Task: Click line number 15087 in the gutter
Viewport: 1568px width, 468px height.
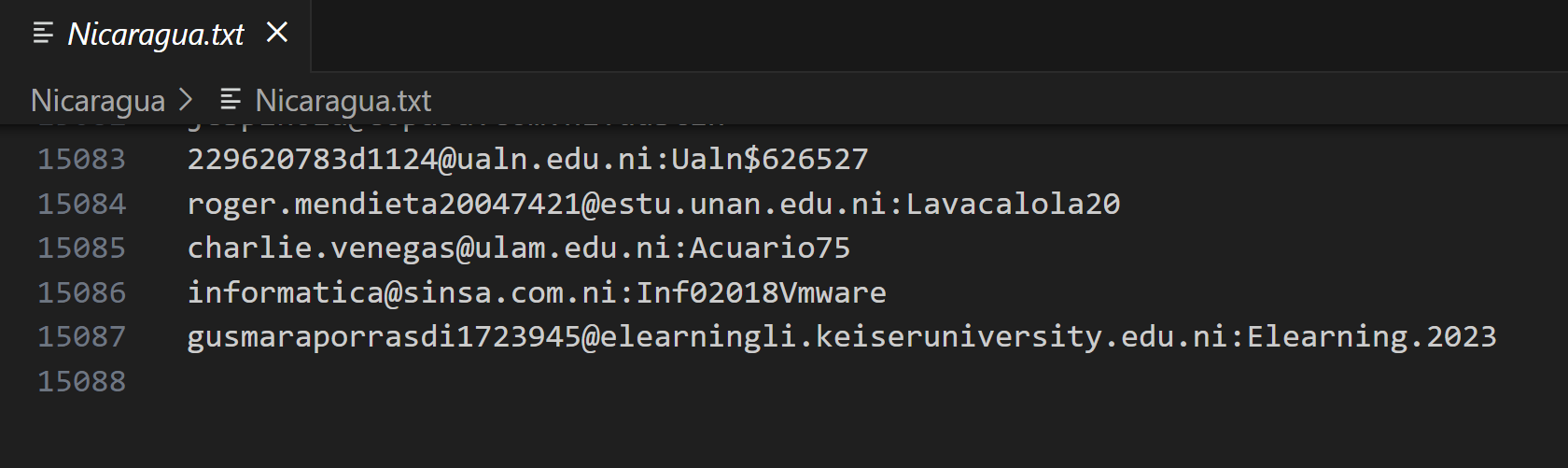Action: tap(81, 336)
